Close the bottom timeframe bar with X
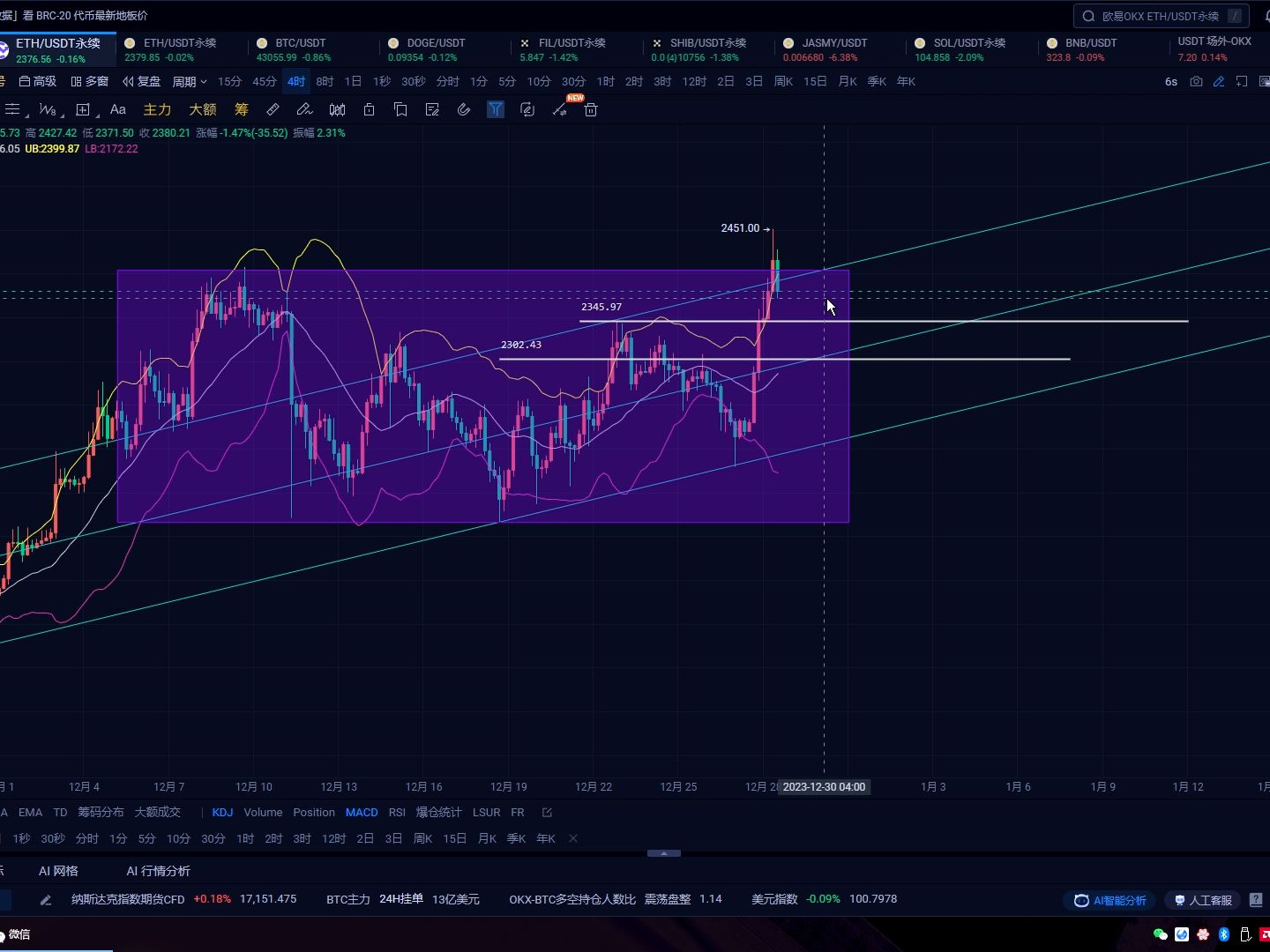1270x952 pixels. (573, 838)
